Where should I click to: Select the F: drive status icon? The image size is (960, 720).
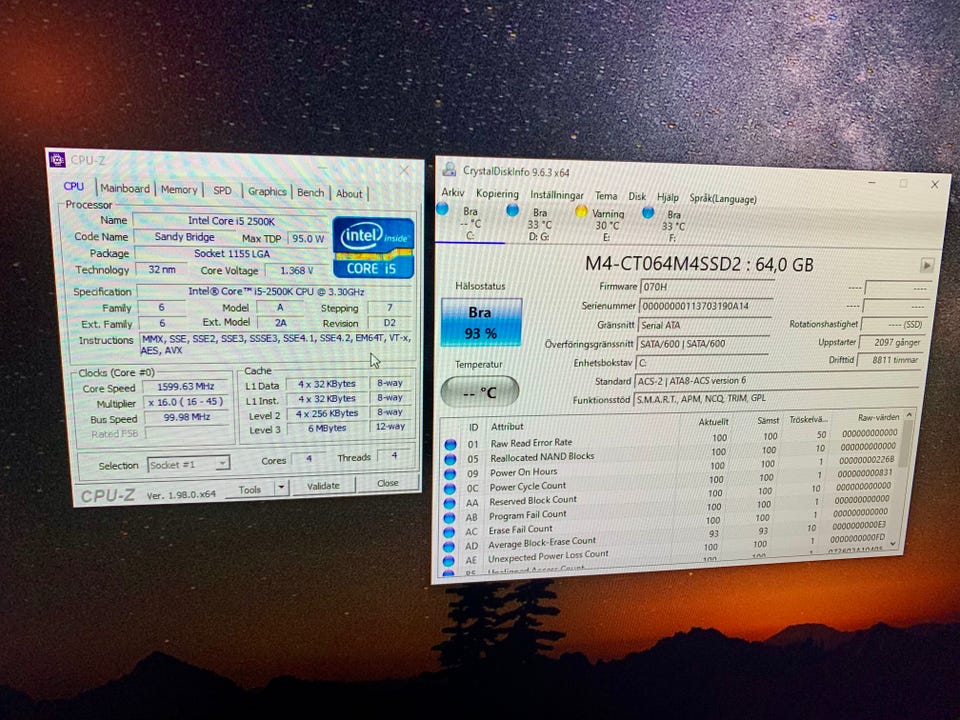point(648,212)
